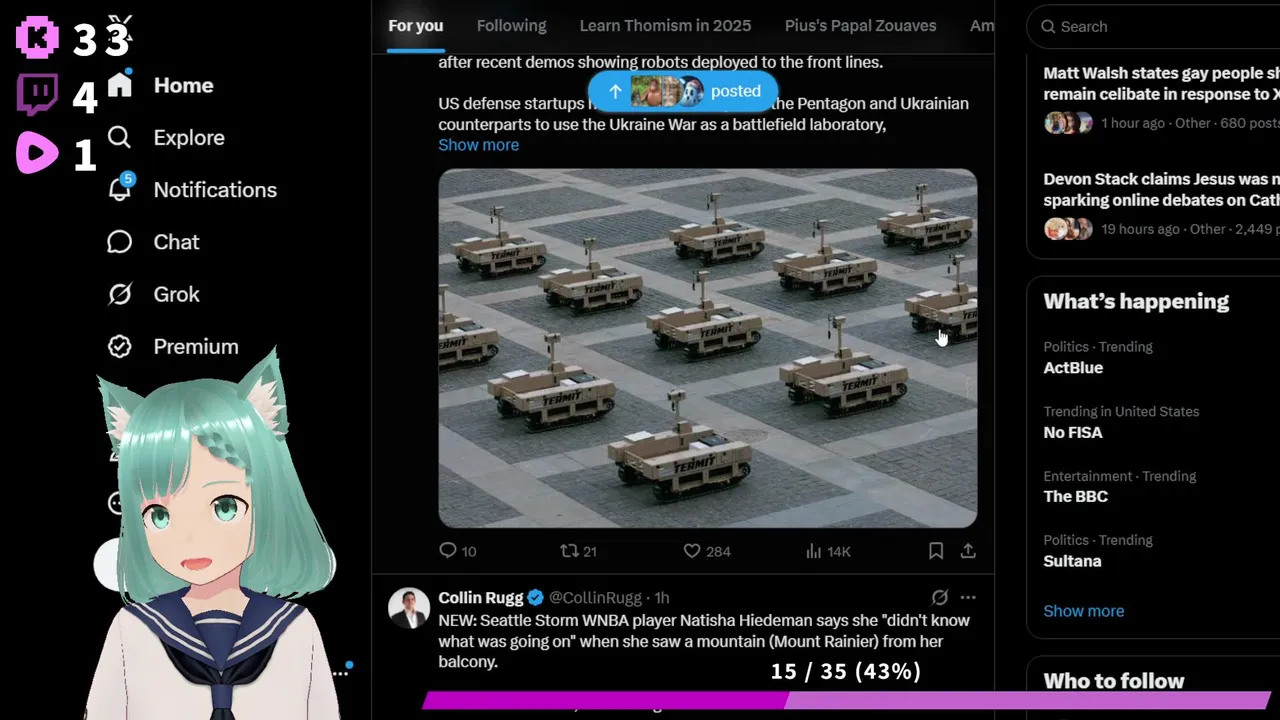Open Collin Rugg's profile name link
This screenshot has width=1280, height=720.
(x=480, y=598)
